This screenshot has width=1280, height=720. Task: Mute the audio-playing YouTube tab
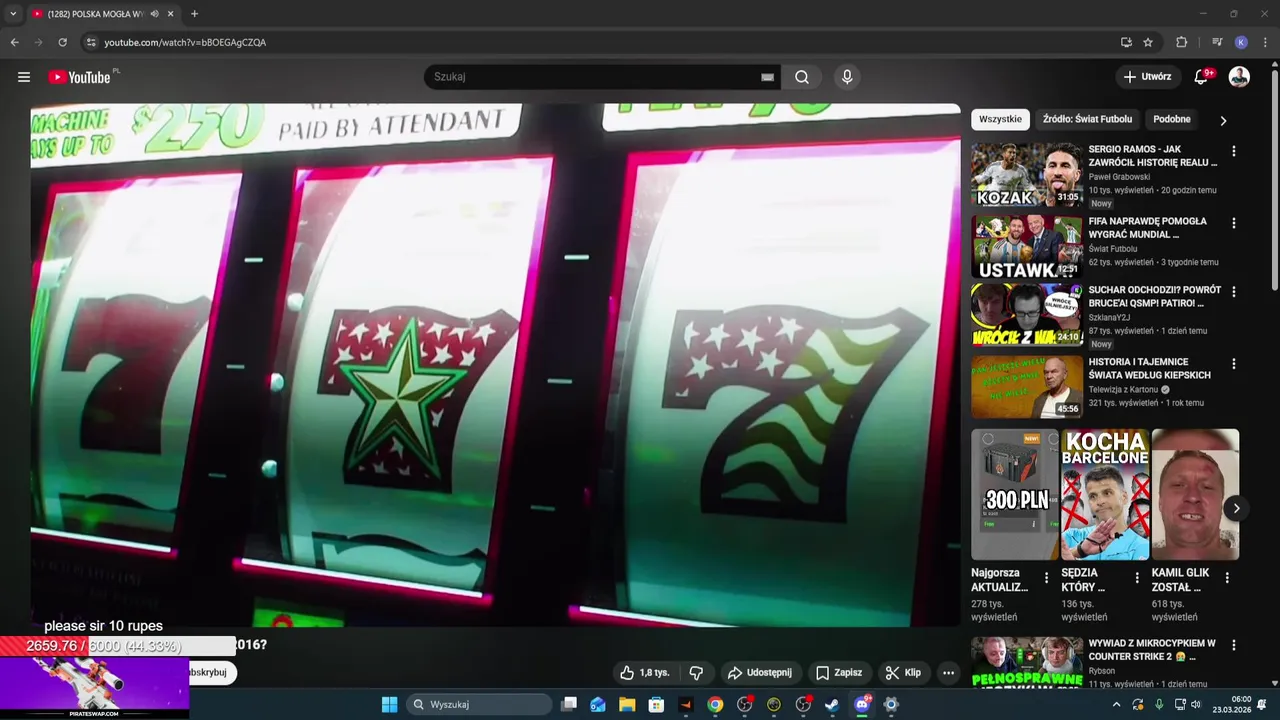(x=154, y=14)
